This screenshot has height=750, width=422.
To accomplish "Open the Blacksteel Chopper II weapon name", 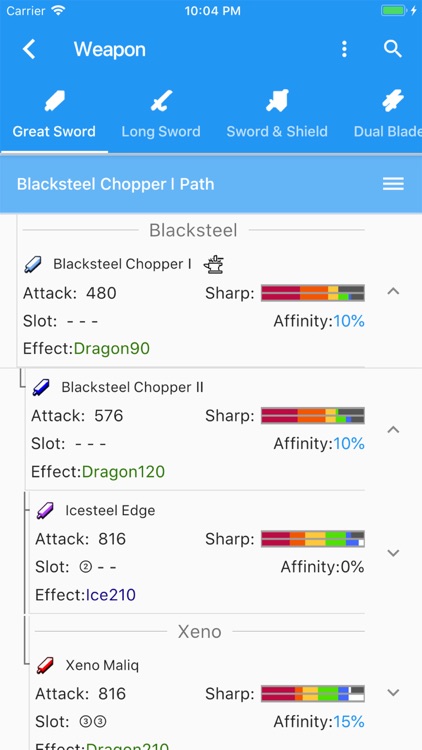I will (x=133, y=387).
